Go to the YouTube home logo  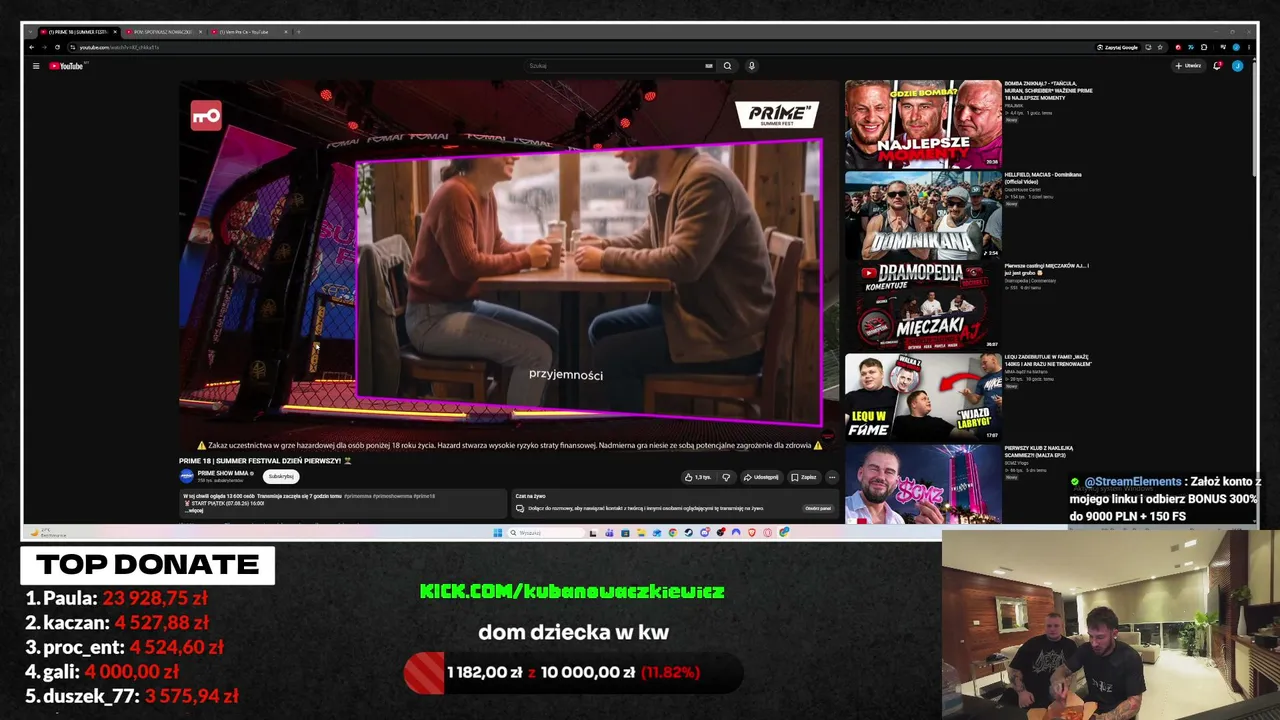tap(68, 66)
